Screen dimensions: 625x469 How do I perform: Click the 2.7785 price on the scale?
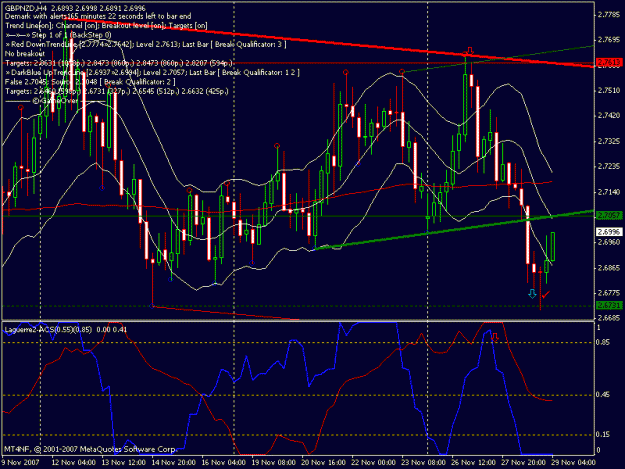609,15
